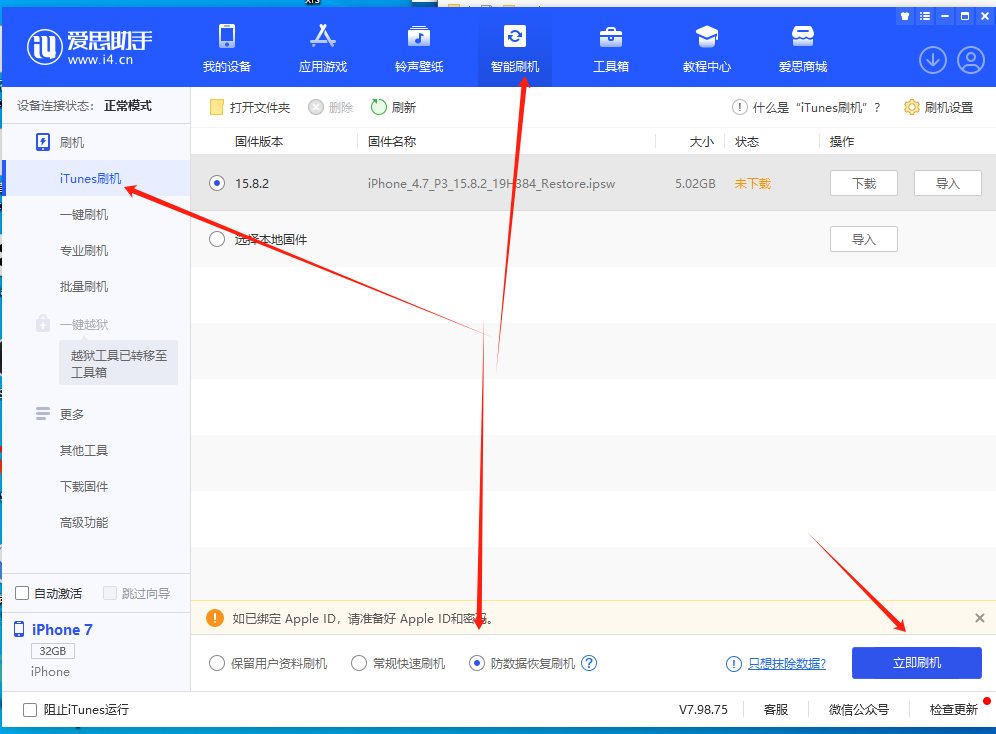The width and height of the screenshot is (996, 734).
Task: Click the 爱思助手 i4 logo
Action: tap(90, 47)
